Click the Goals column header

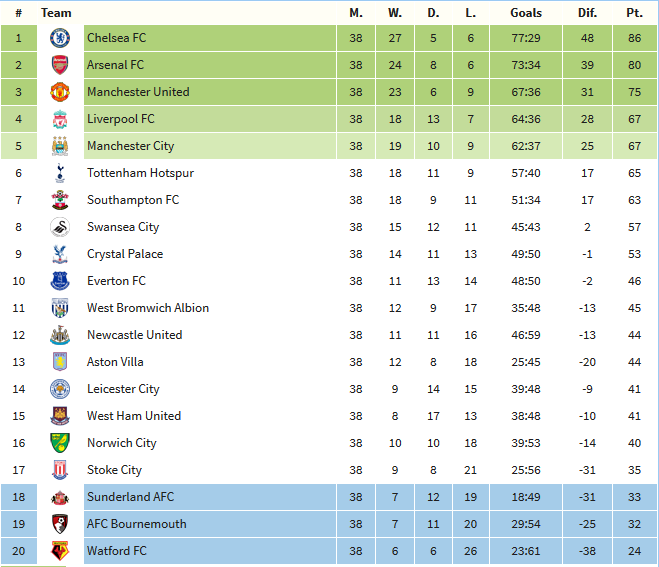click(x=525, y=13)
